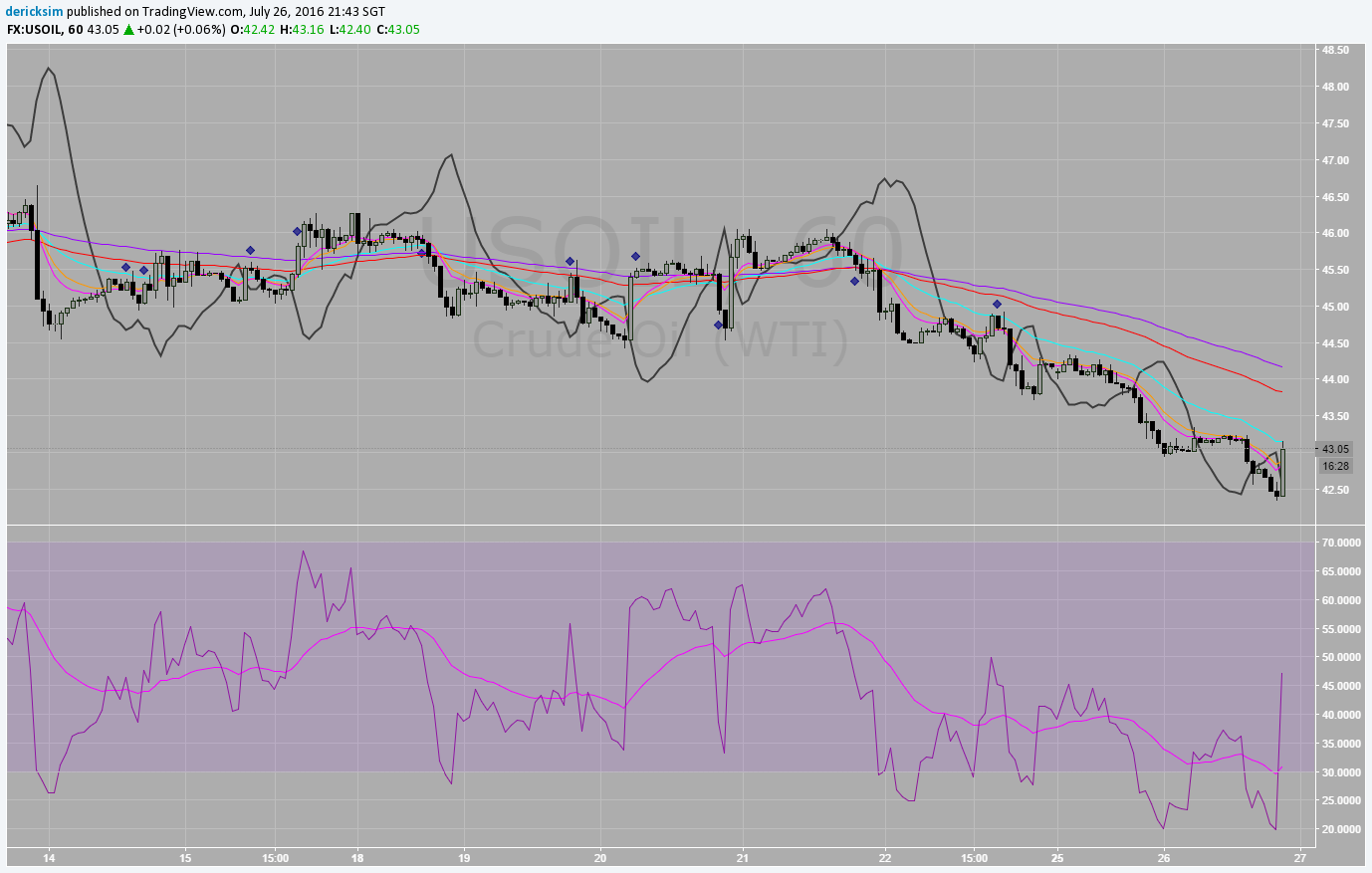Click the 30.0000 RSI axis label
Viewport: 1372px width, 873px height.
(x=1341, y=772)
